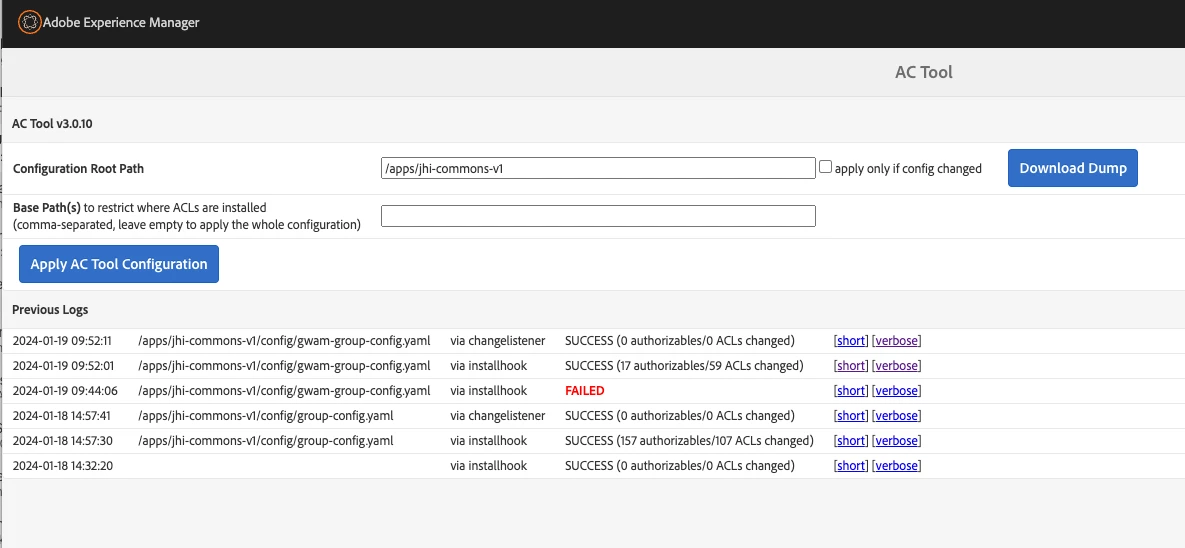Click the gwam-group-config.yaml path in the 09:52:01 row
This screenshot has width=1185, height=548.
[284, 366]
